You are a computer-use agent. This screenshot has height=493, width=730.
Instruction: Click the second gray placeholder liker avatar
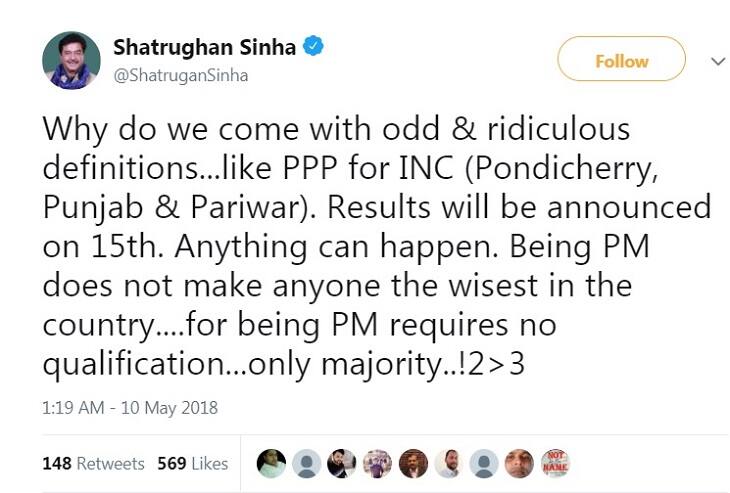pos(483,462)
